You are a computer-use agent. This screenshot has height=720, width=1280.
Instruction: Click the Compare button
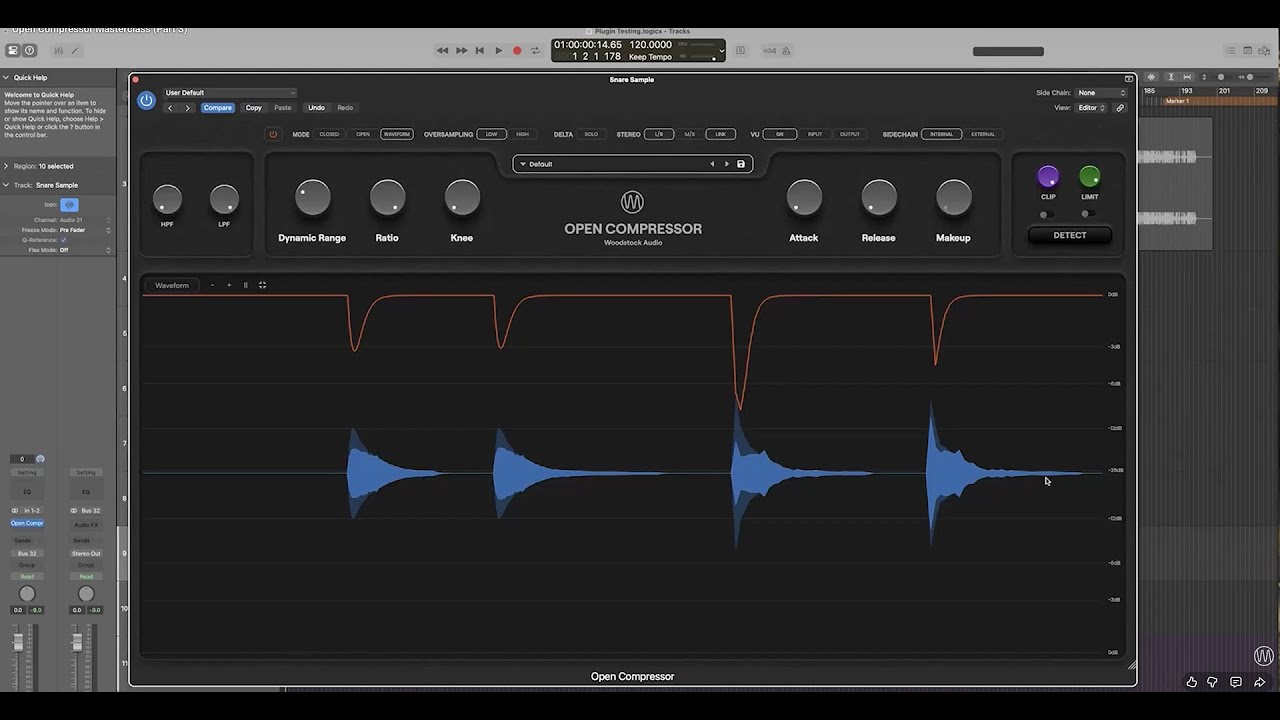[x=217, y=108]
